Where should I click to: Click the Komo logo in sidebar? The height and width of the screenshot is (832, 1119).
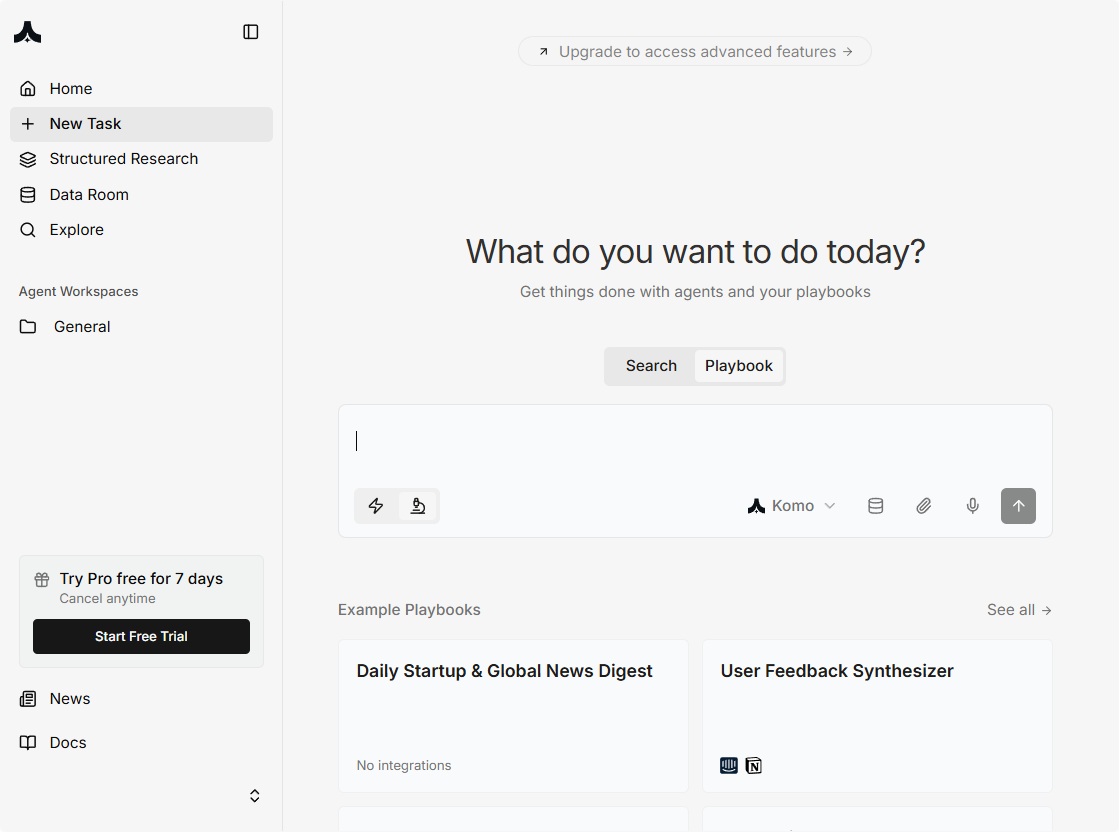click(x=28, y=33)
